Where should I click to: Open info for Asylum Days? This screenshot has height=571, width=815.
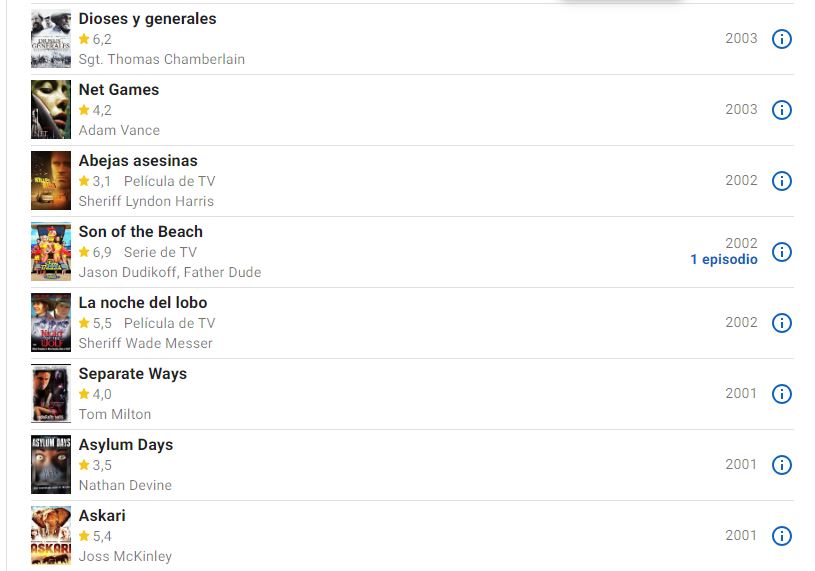(x=782, y=465)
